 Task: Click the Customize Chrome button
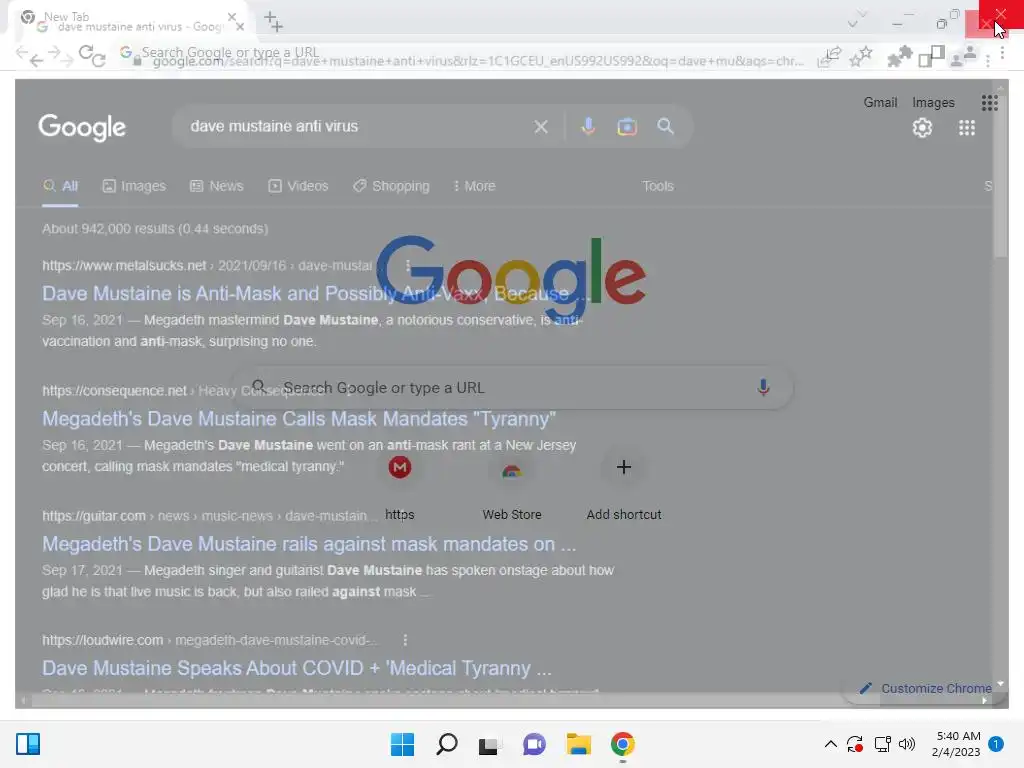click(925, 688)
